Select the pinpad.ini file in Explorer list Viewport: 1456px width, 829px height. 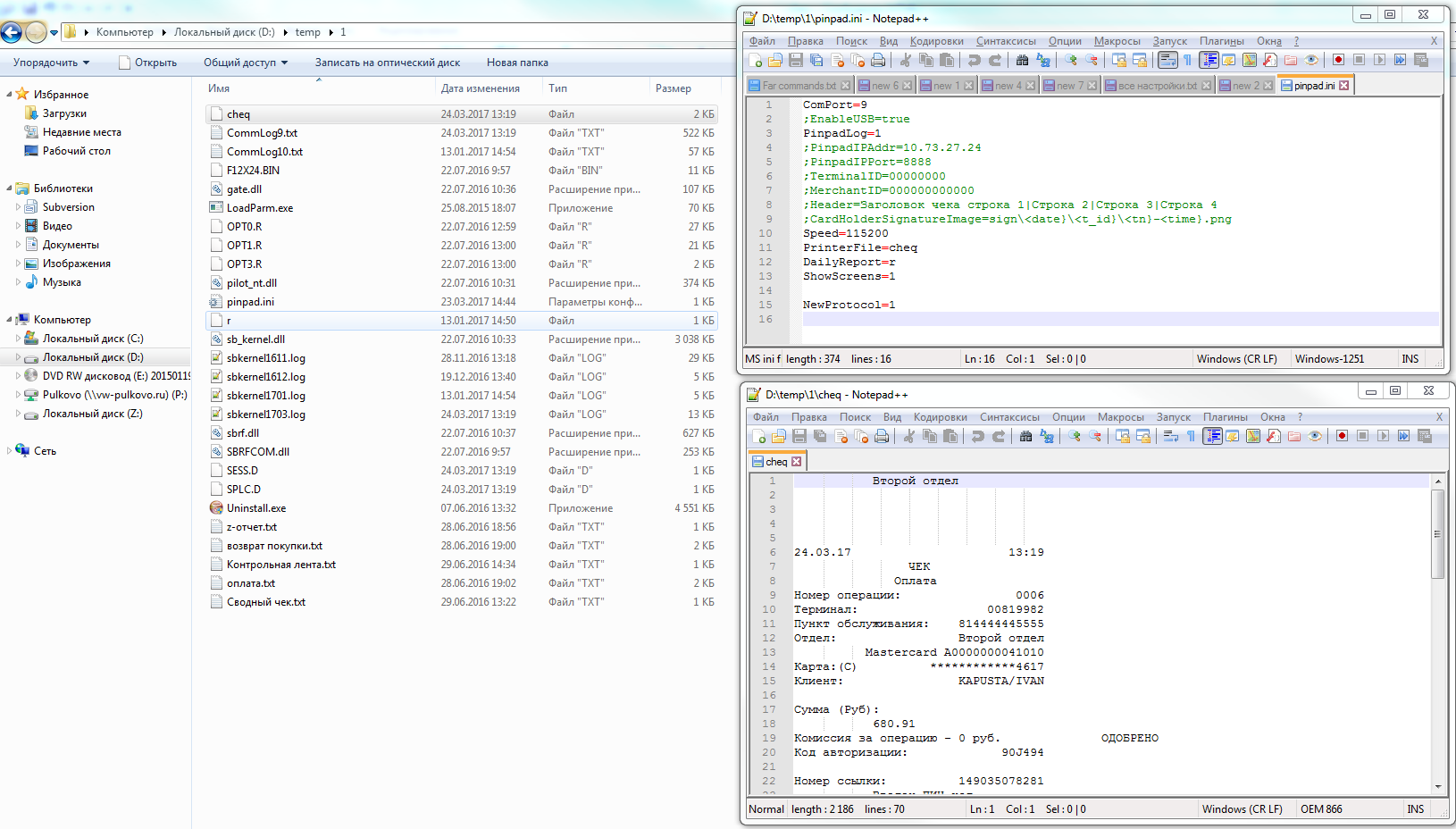(x=250, y=302)
